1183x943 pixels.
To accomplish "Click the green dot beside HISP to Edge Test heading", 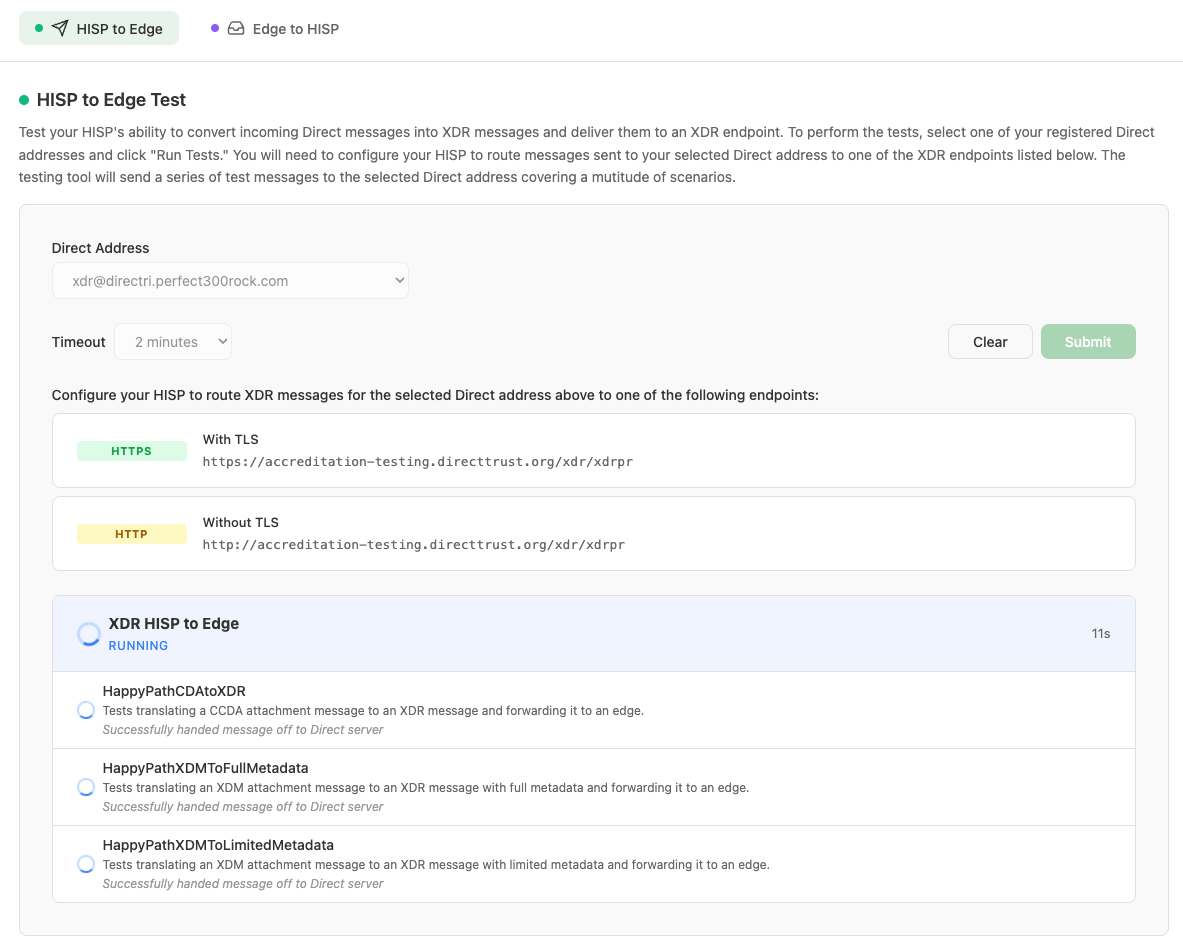I will click(24, 100).
